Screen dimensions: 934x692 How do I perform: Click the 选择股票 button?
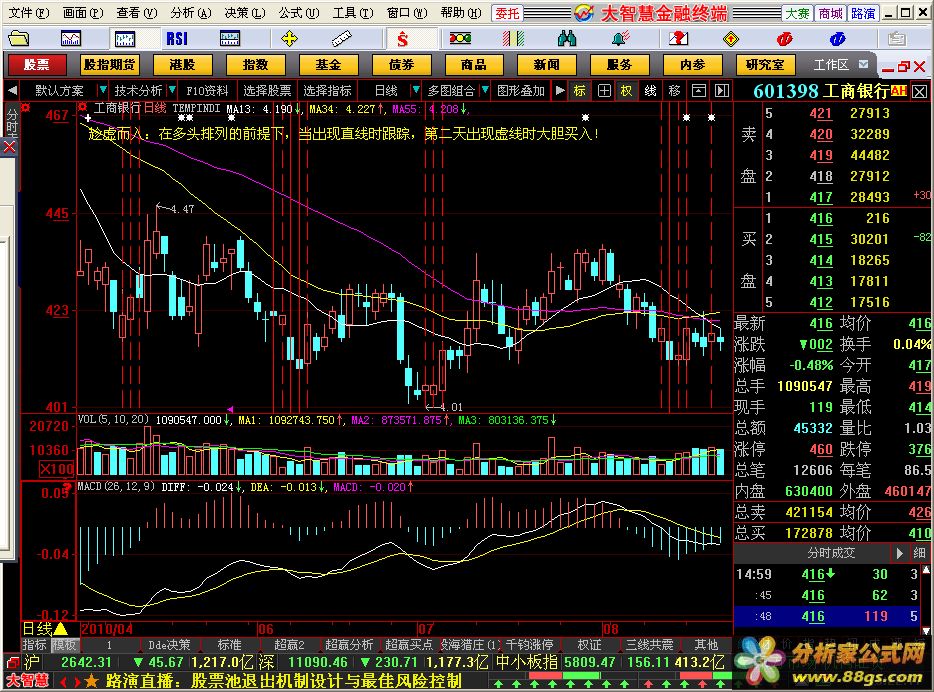pos(267,91)
